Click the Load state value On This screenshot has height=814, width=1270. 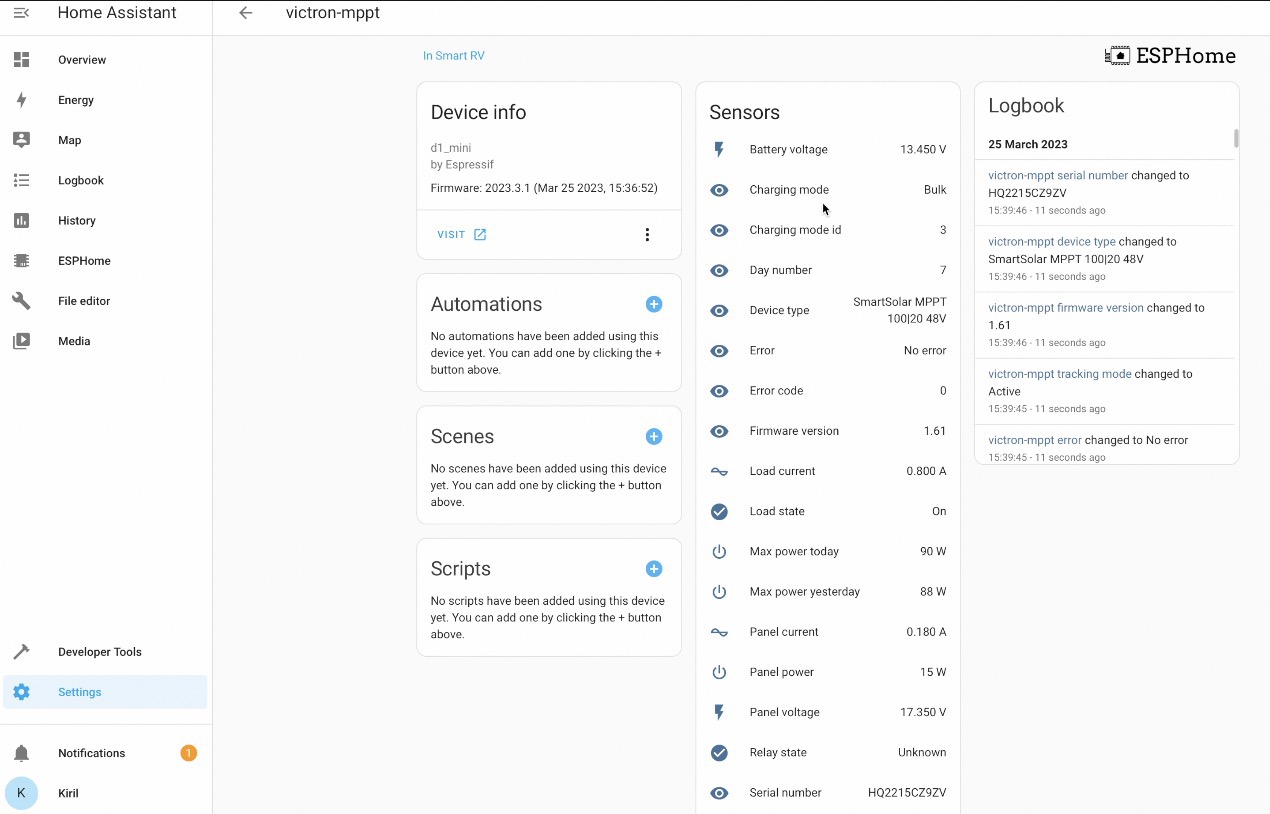939,511
